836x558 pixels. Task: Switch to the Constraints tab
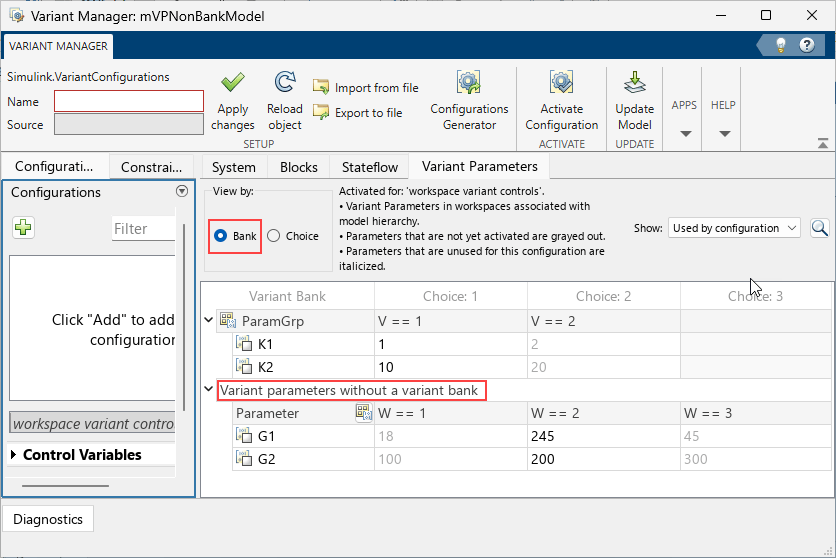pyautogui.click(x=151, y=167)
